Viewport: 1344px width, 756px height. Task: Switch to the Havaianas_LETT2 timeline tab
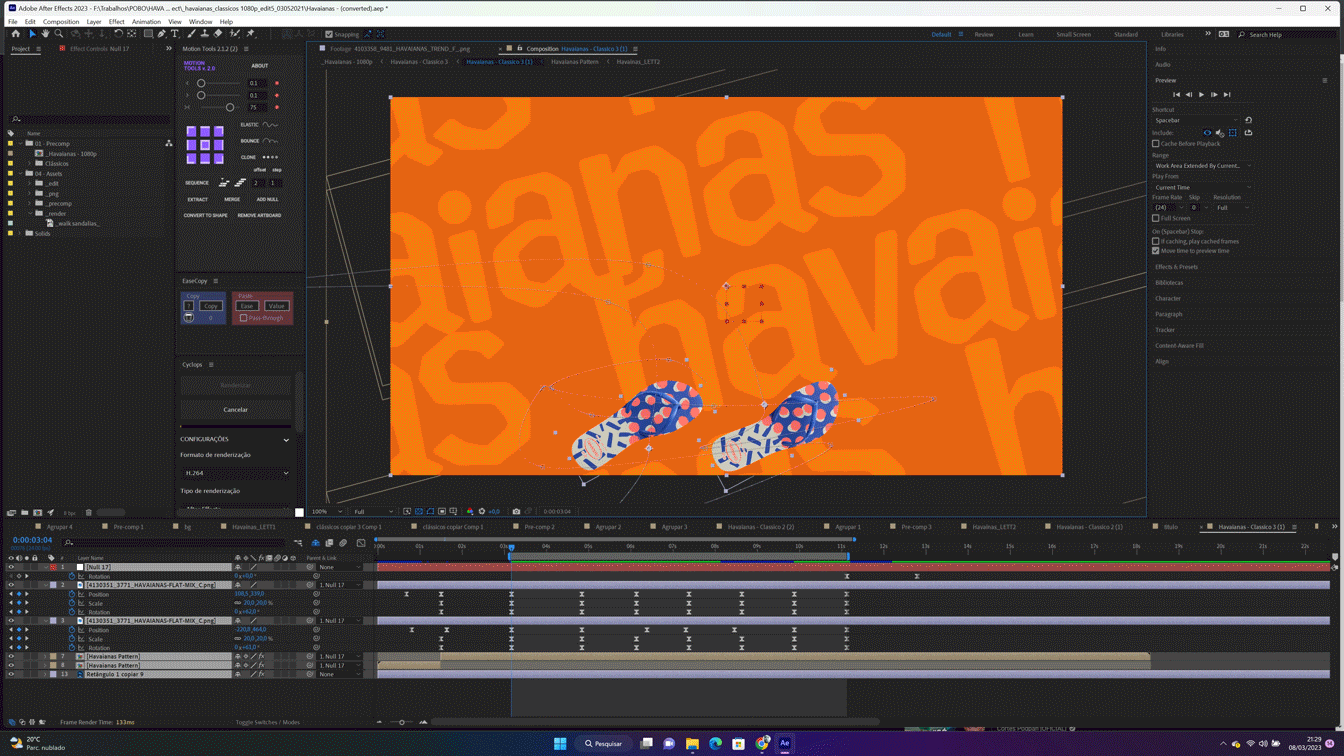994,527
